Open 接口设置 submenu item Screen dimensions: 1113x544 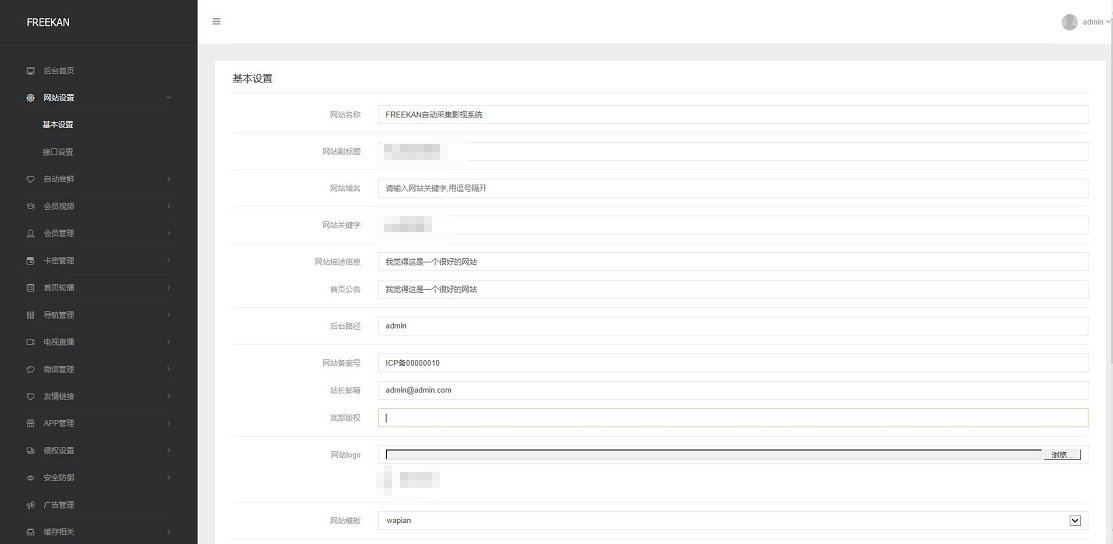(x=58, y=152)
